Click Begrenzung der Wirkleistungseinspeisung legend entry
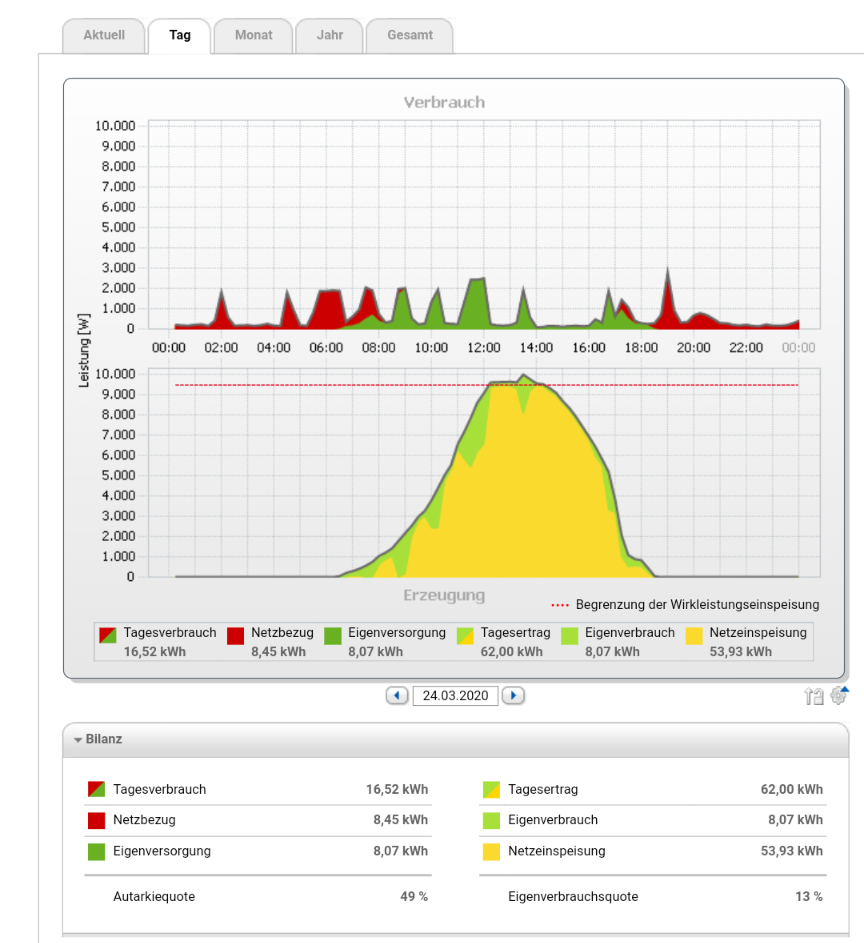This screenshot has width=864, height=943. coord(686,604)
